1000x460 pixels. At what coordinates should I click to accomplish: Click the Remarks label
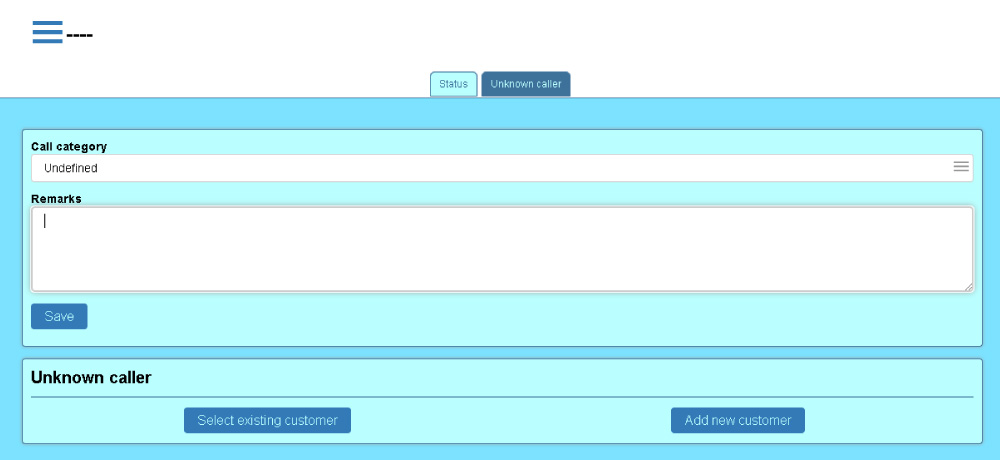point(56,199)
